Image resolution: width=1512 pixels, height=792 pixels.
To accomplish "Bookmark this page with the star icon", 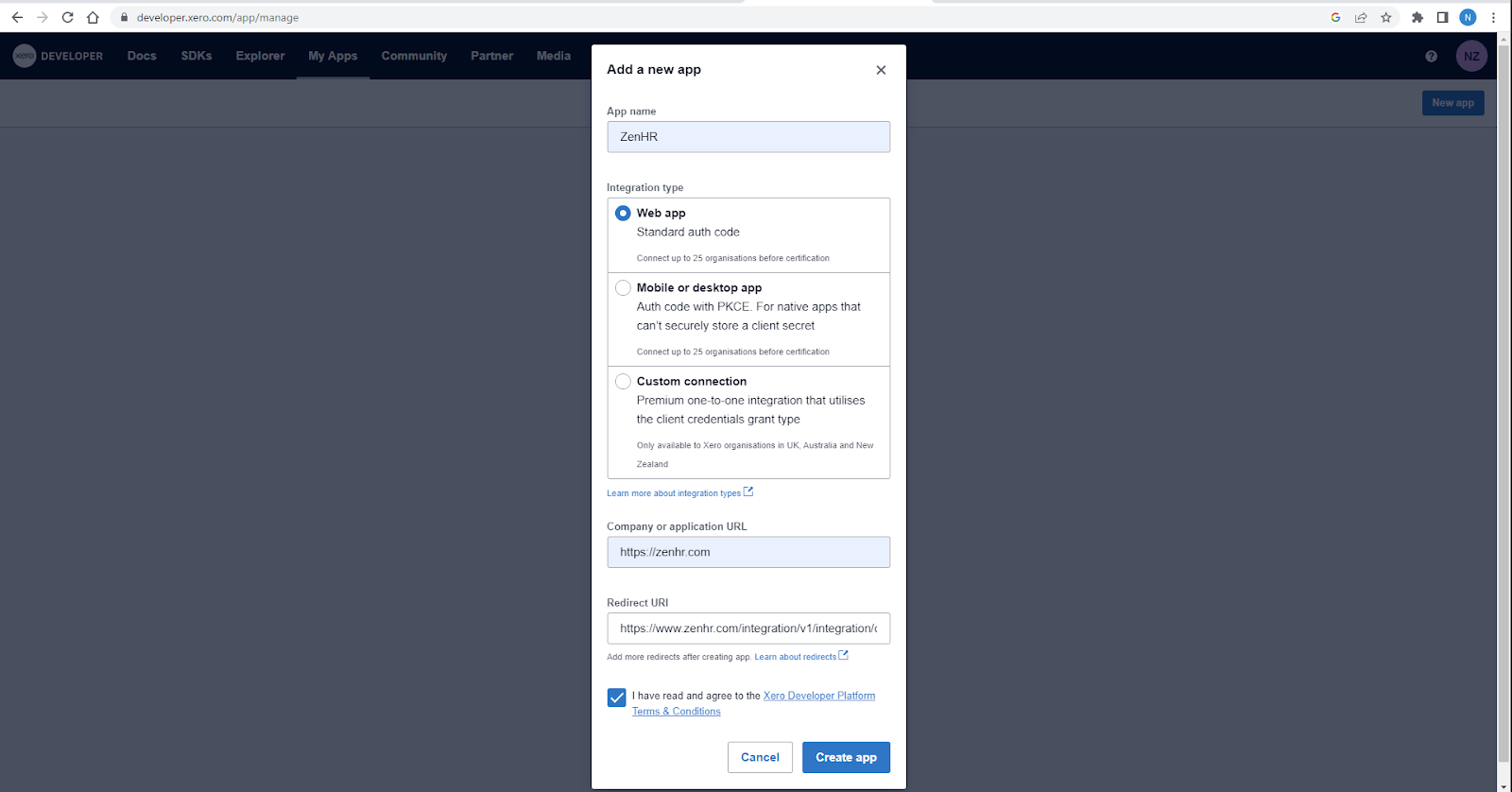I will click(1386, 17).
